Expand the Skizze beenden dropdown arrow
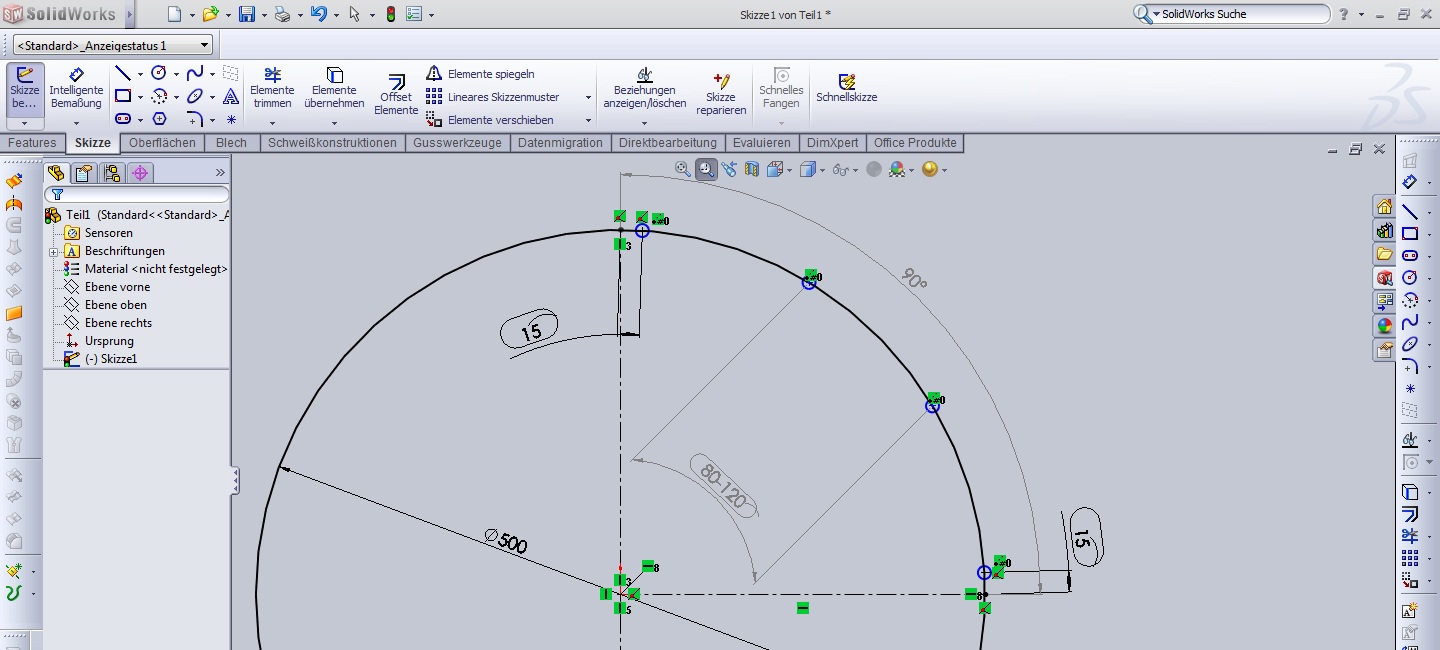This screenshot has height=650, width=1440. [x=25, y=124]
